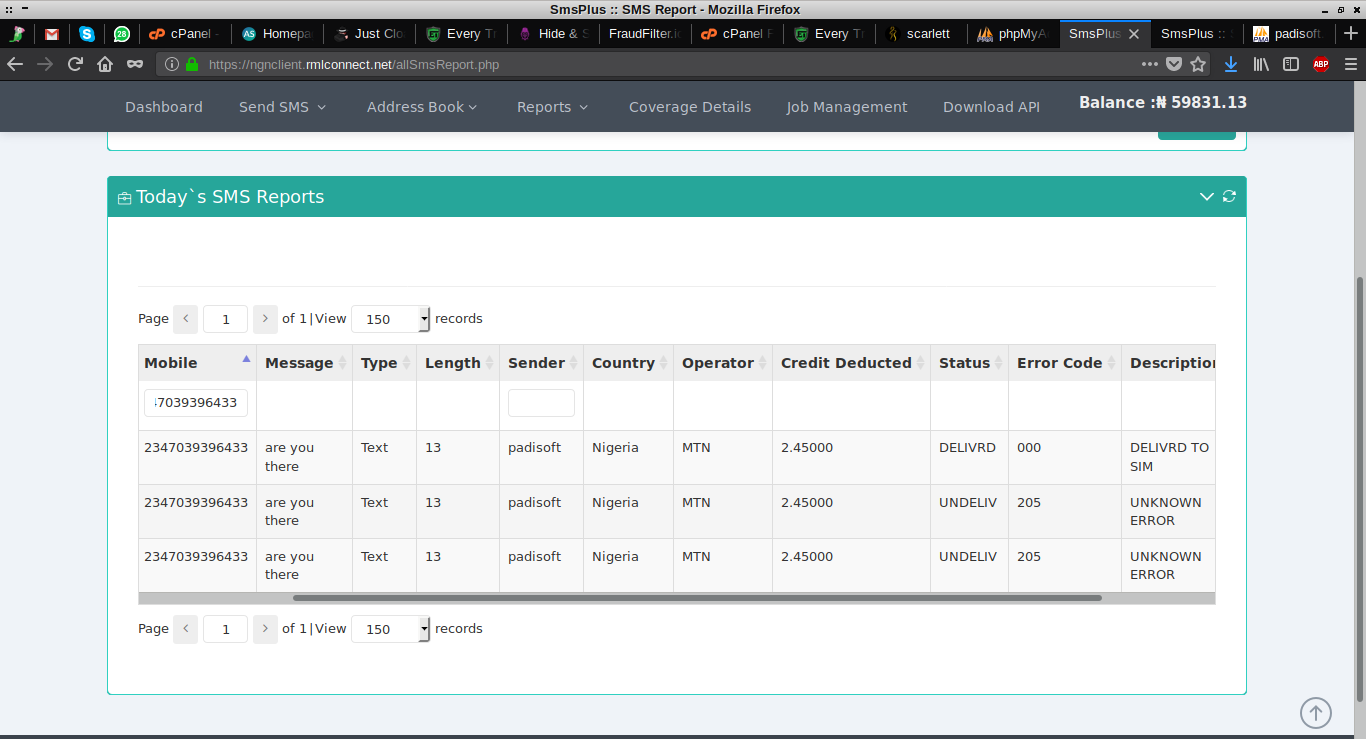The image size is (1366, 739).
Task: Open the Adblock Plus extension
Action: [x=1321, y=64]
